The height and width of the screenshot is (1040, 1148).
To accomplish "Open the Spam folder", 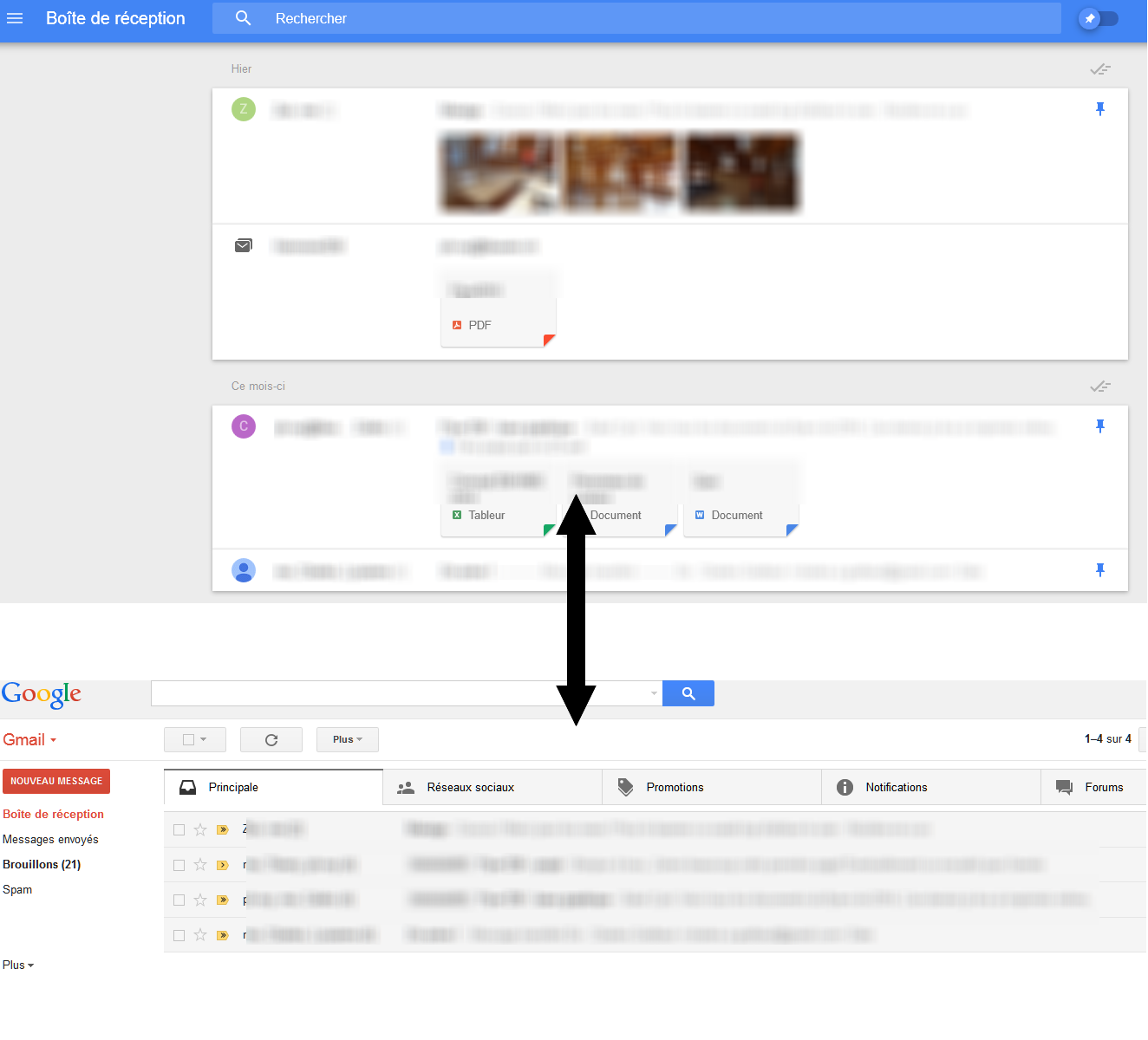I will click(x=17, y=889).
